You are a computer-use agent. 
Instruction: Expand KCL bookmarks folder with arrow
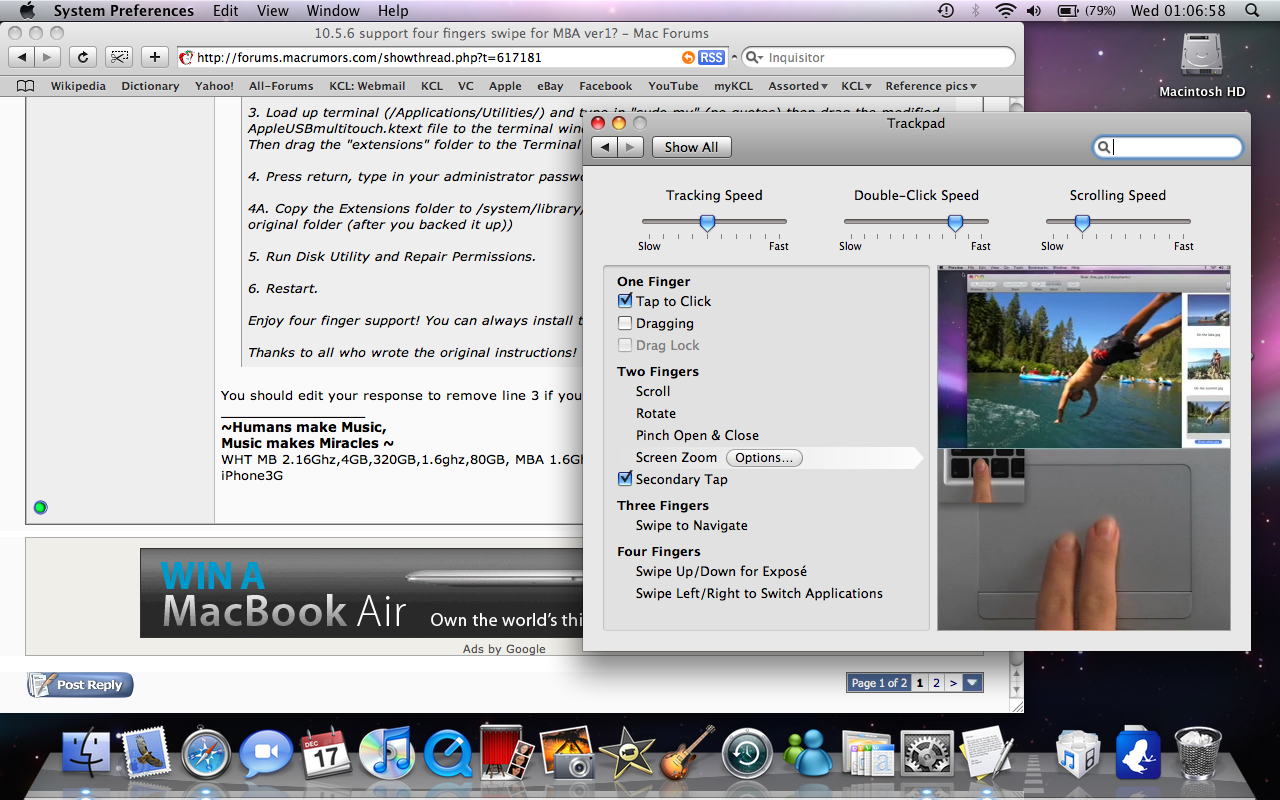tap(856, 86)
